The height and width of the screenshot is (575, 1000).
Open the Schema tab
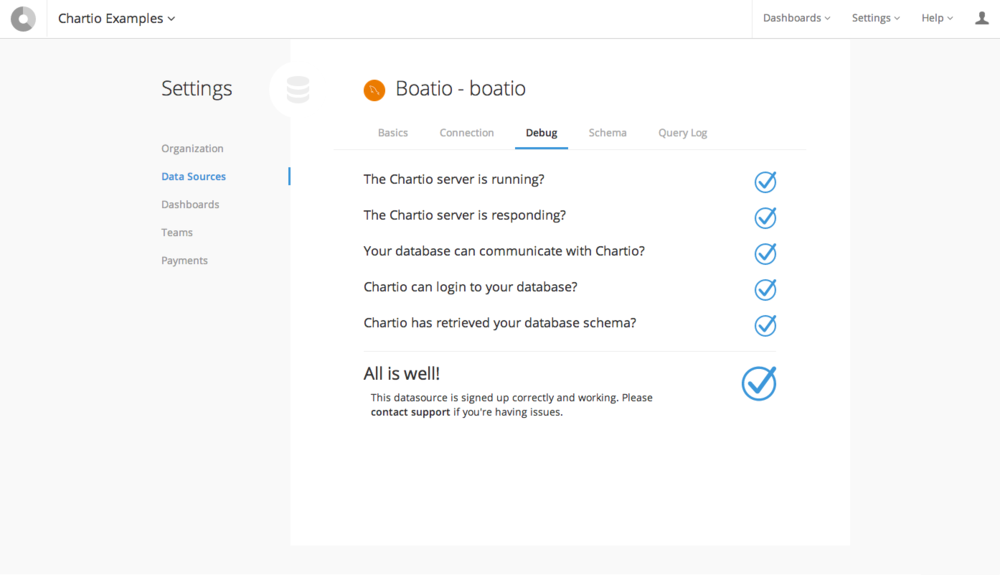point(608,133)
